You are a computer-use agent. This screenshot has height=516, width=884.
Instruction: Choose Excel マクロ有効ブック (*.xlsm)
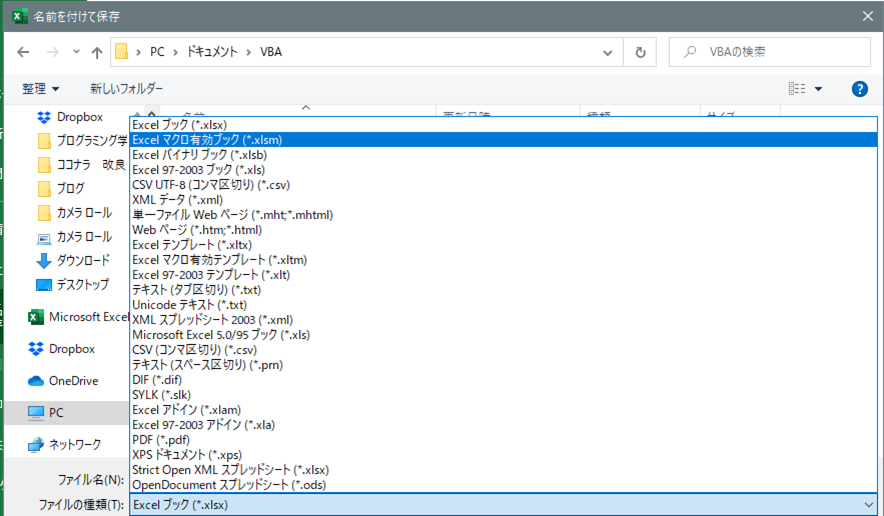[503, 140]
